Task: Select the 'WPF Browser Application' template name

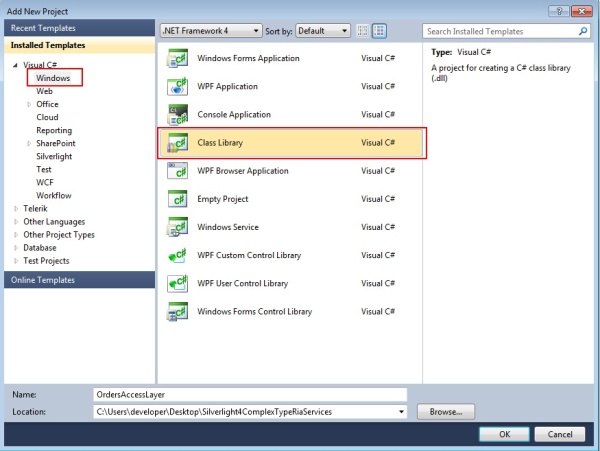Action: pyautogui.click(x=243, y=171)
